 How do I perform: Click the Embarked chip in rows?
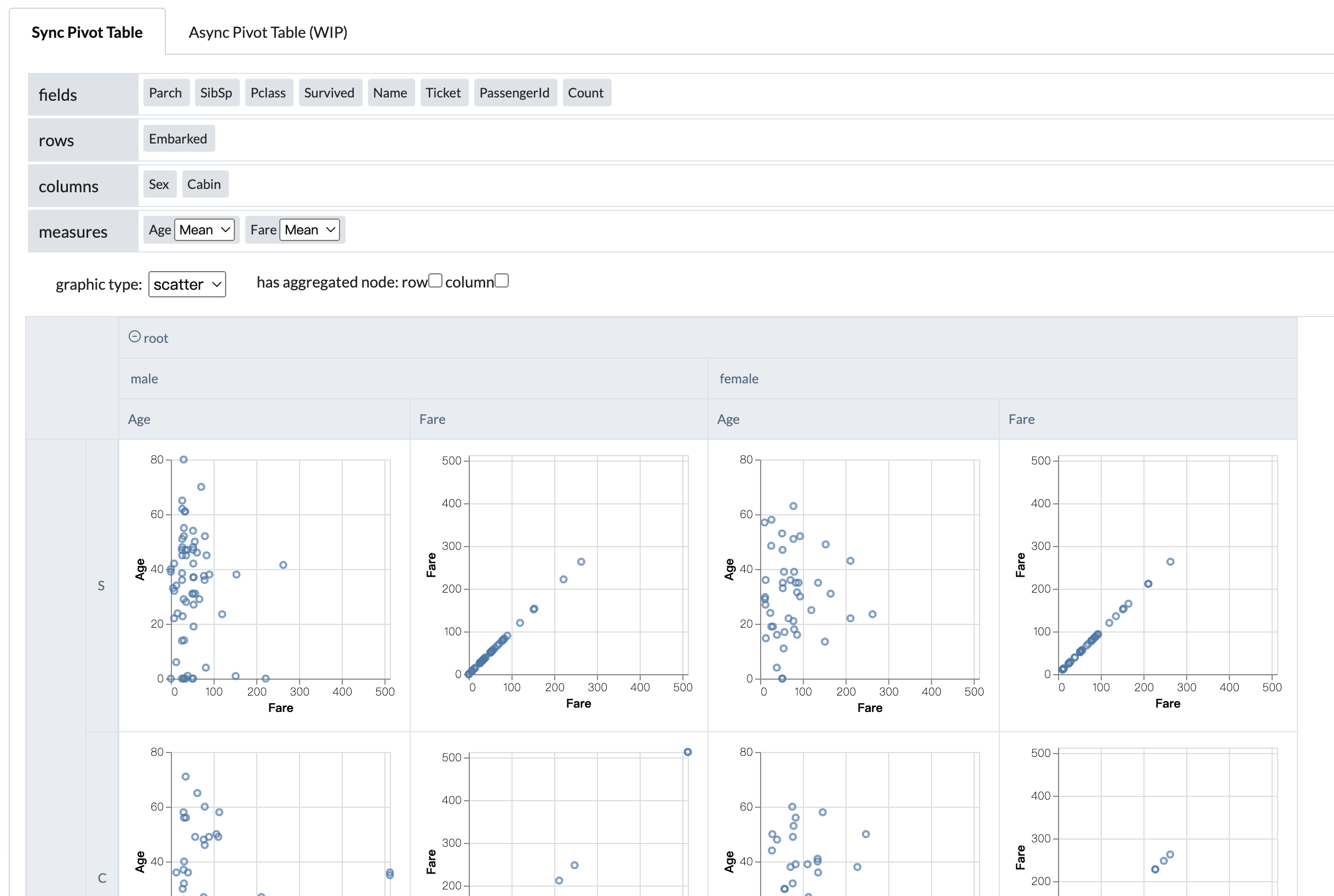pos(178,139)
